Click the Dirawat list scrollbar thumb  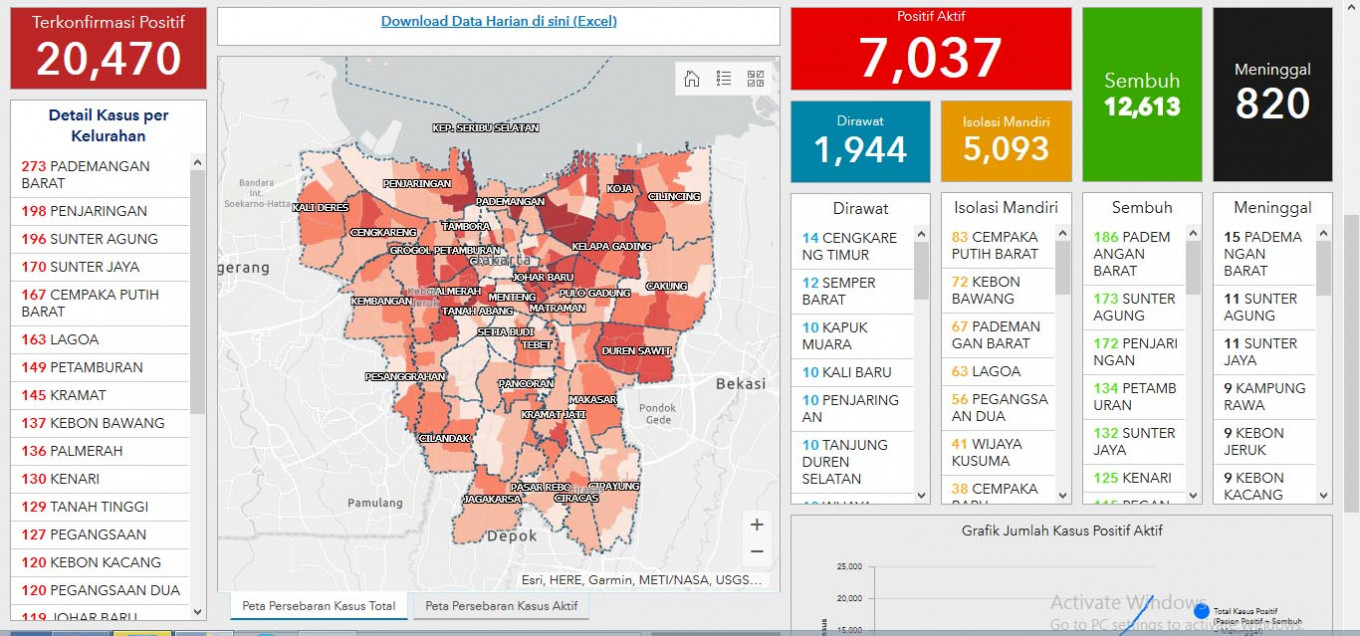[x=922, y=270]
